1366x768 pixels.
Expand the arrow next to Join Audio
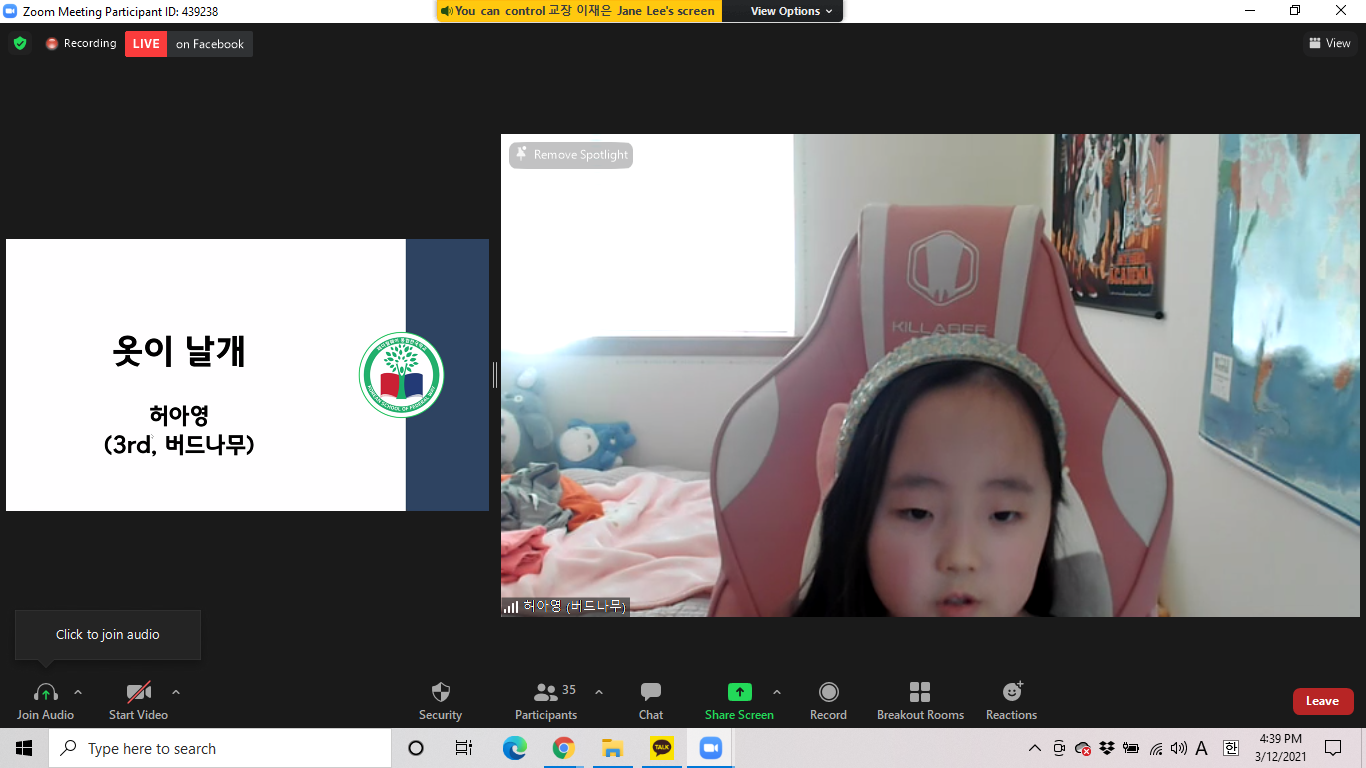(78, 692)
